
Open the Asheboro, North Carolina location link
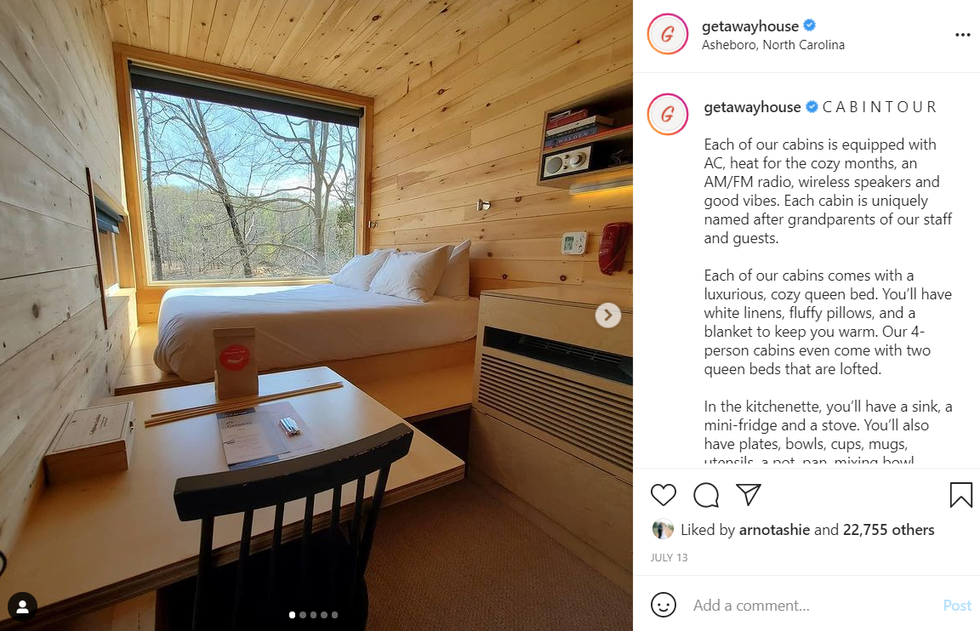(x=773, y=45)
